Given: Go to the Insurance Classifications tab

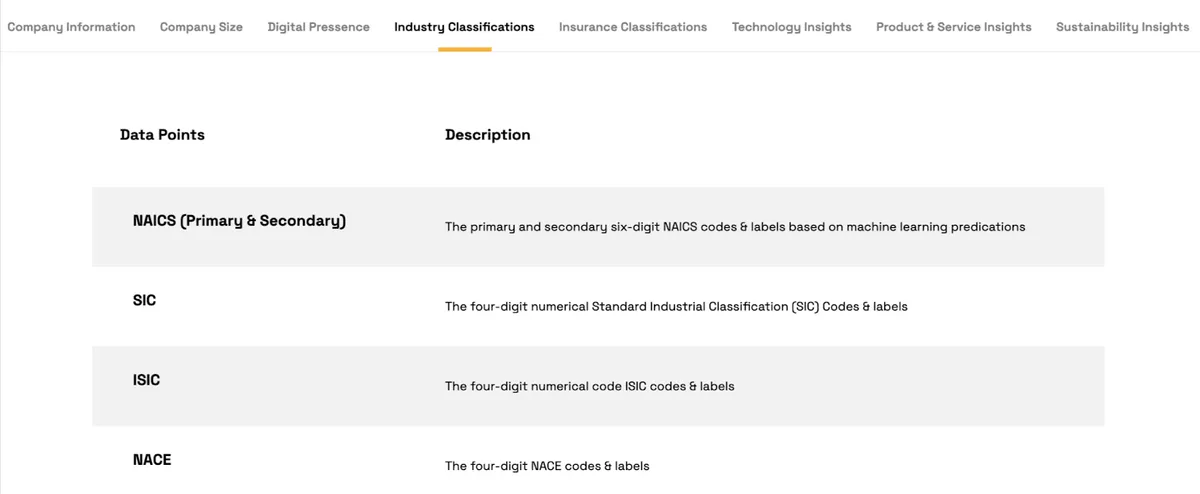Looking at the screenshot, I should tap(633, 27).
